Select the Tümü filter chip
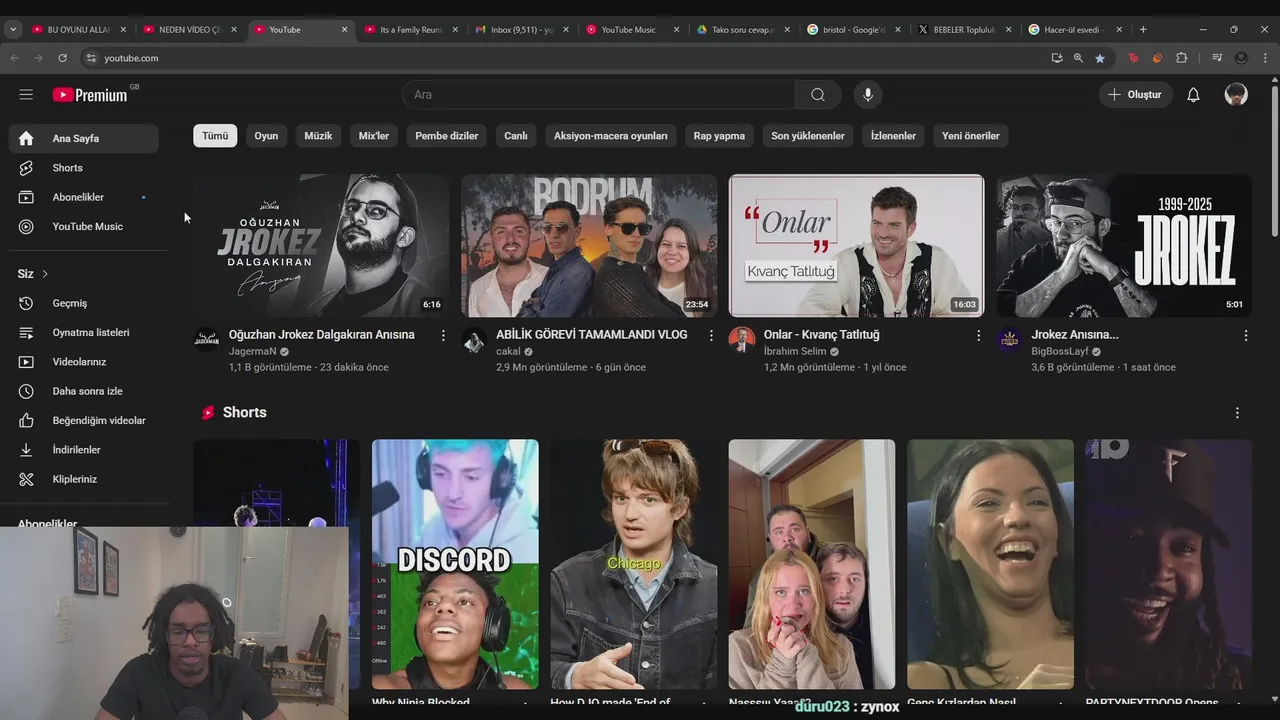The height and width of the screenshot is (720, 1280). (x=215, y=136)
